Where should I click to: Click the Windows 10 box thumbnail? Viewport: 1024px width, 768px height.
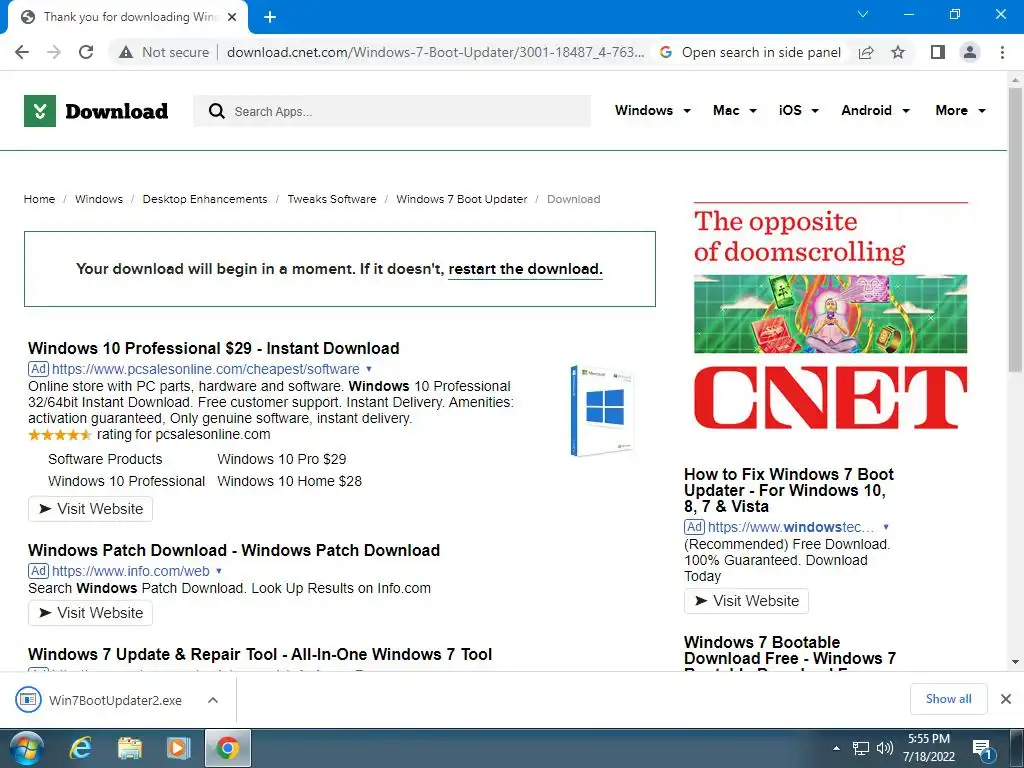coord(601,410)
